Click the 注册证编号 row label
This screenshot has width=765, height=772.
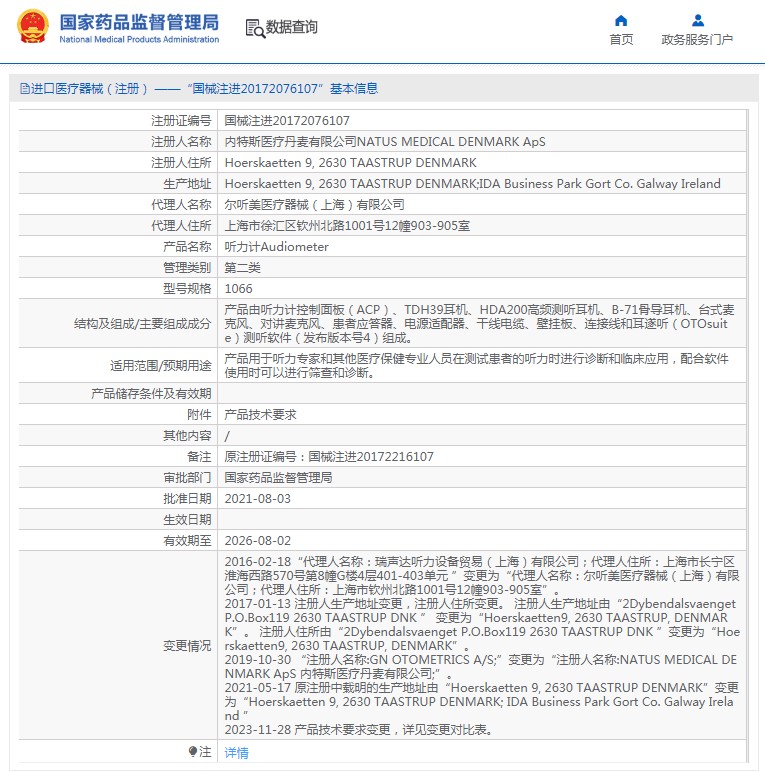(x=181, y=121)
